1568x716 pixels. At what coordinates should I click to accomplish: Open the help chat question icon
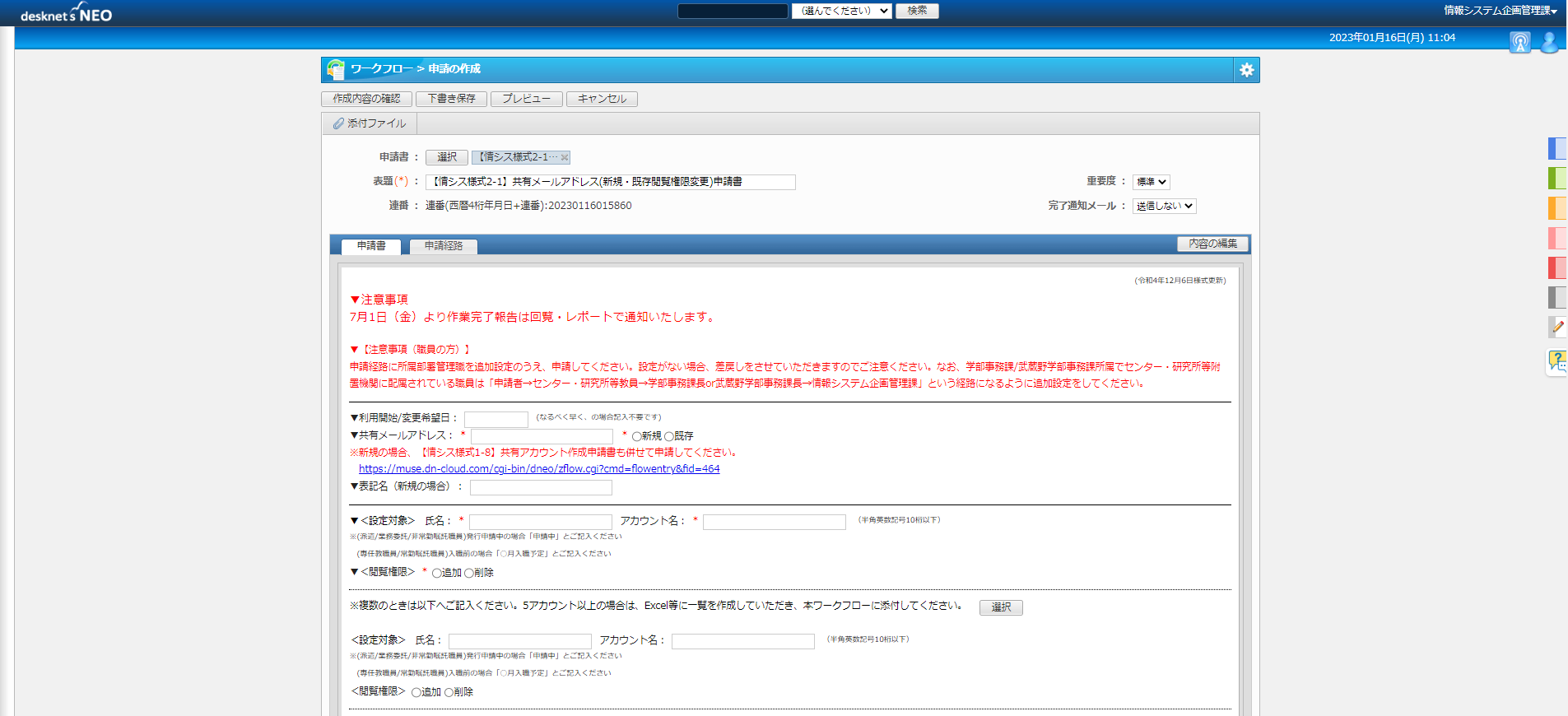(x=1557, y=361)
